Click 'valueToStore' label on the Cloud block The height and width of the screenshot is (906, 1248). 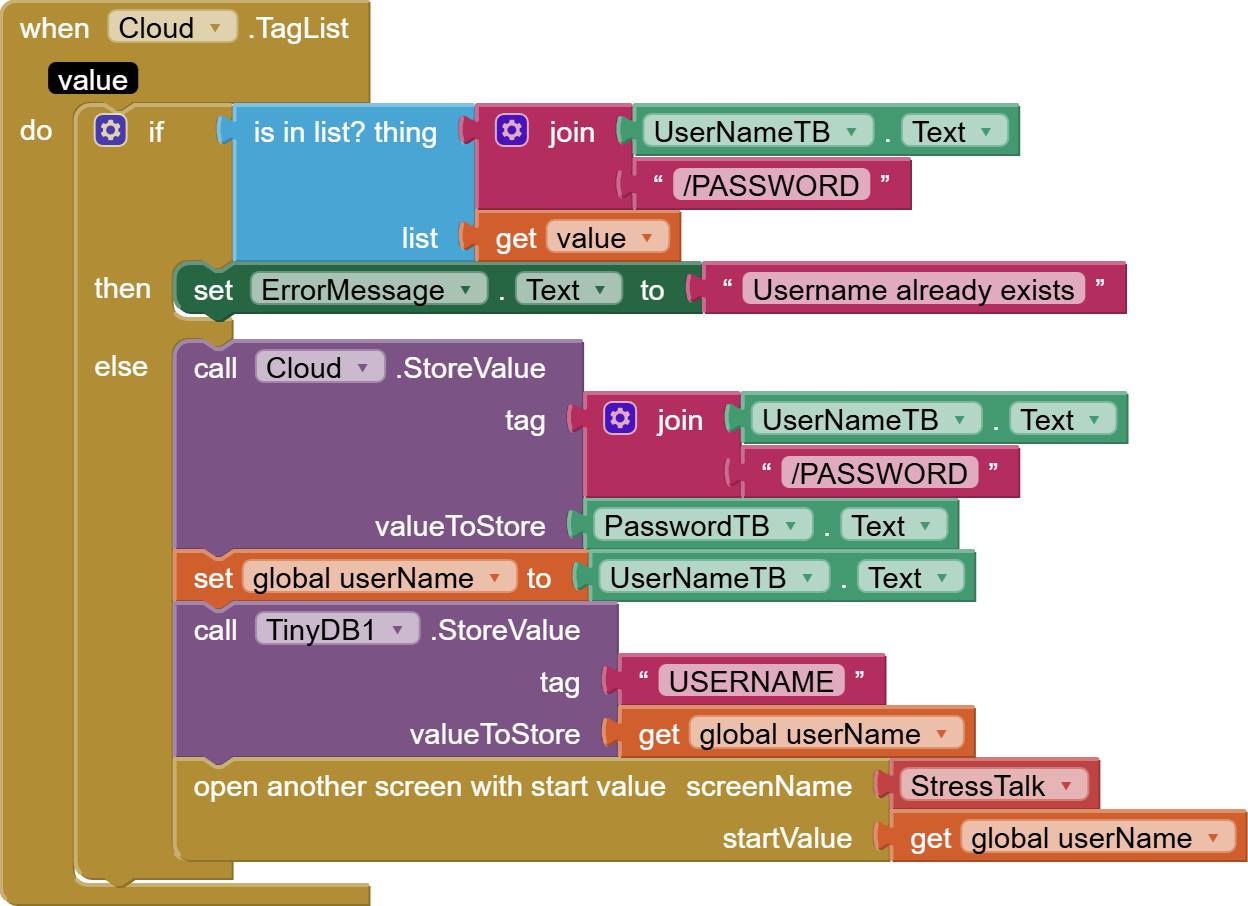coord(460,526)
